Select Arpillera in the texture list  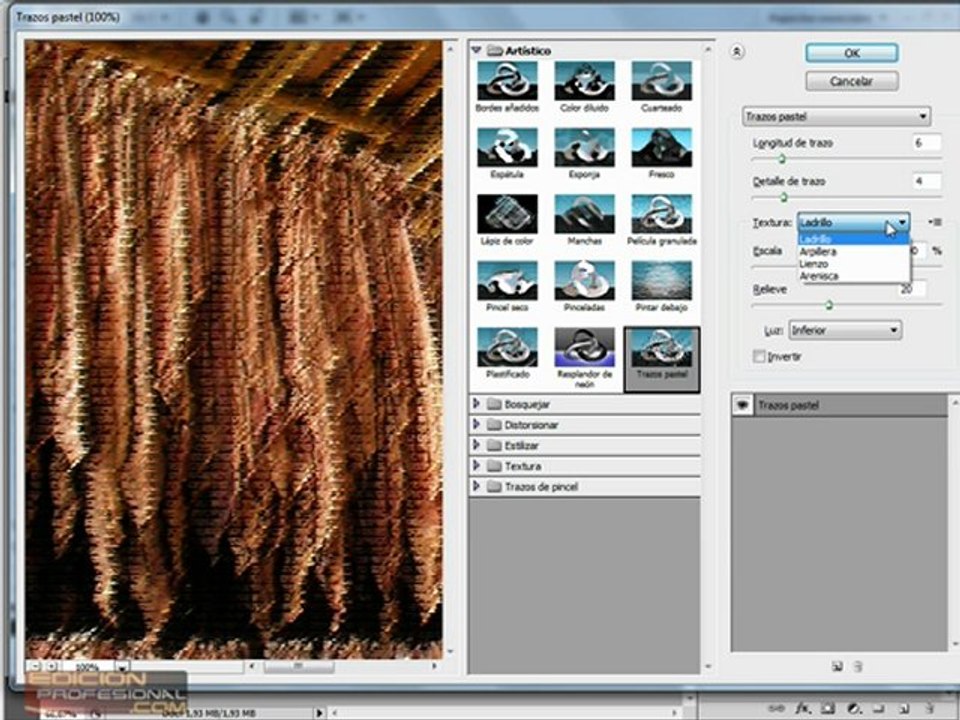pyautogui.click(x=853, y=252)
